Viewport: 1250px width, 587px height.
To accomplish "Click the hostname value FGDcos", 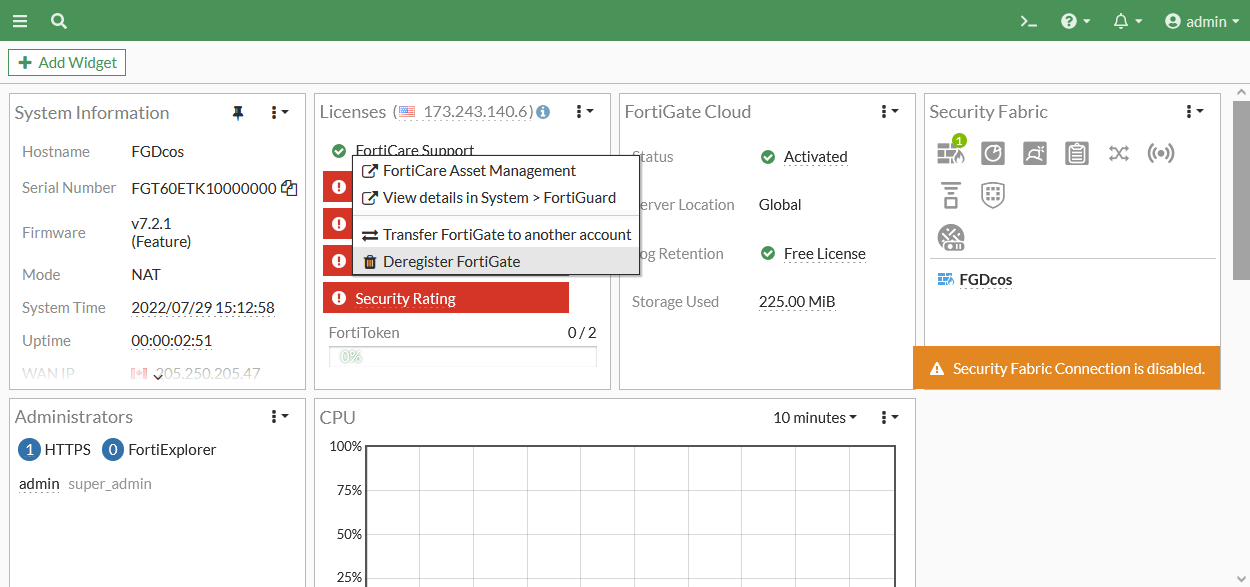I will (158, 152).
